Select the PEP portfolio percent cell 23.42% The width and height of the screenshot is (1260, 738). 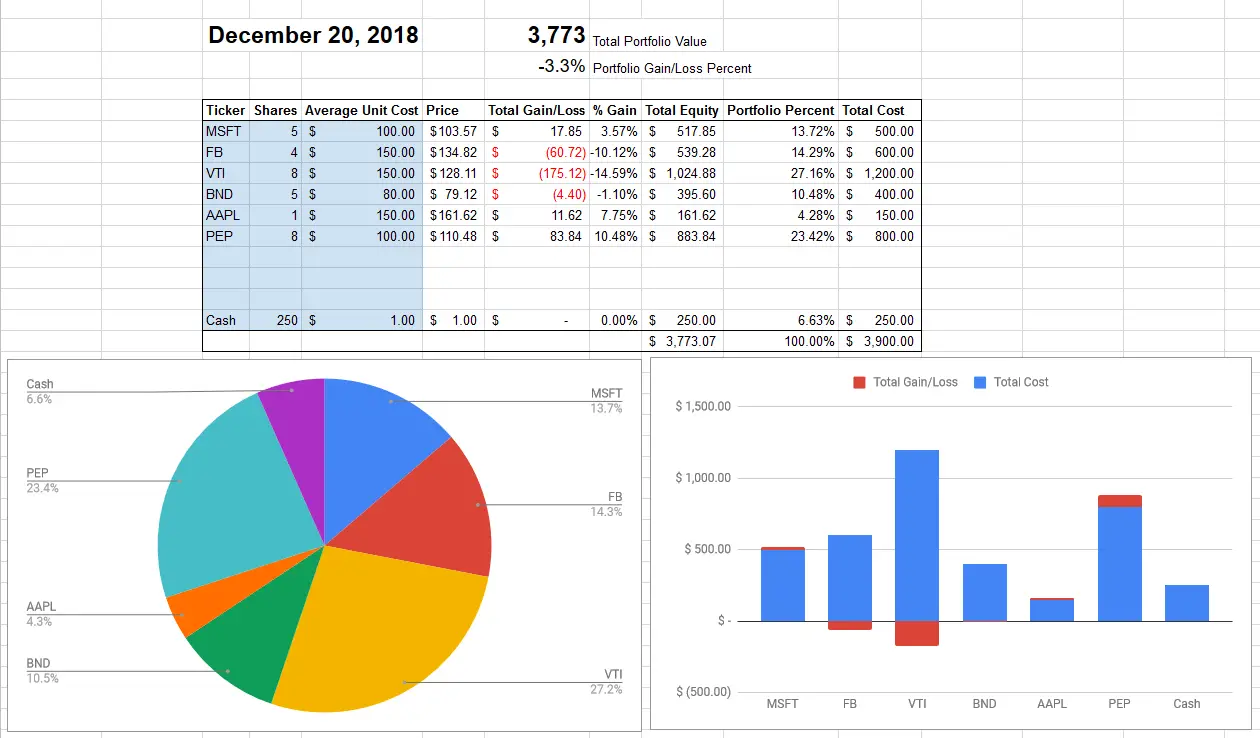point(781,236)
